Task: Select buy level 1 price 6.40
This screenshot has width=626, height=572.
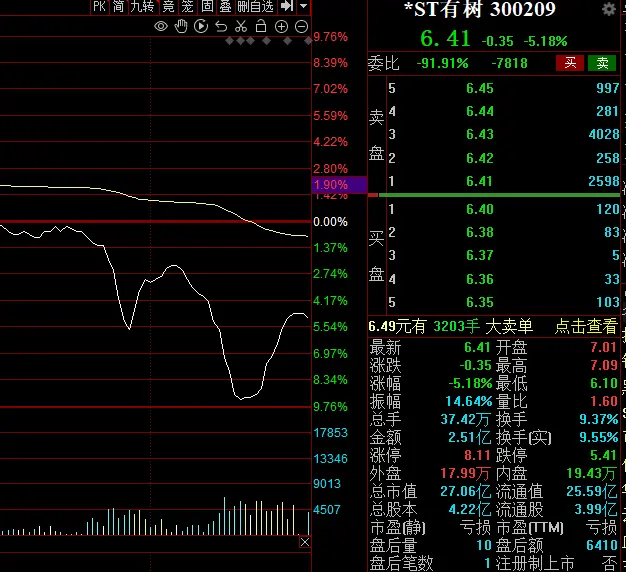Action: pos(479,209)
